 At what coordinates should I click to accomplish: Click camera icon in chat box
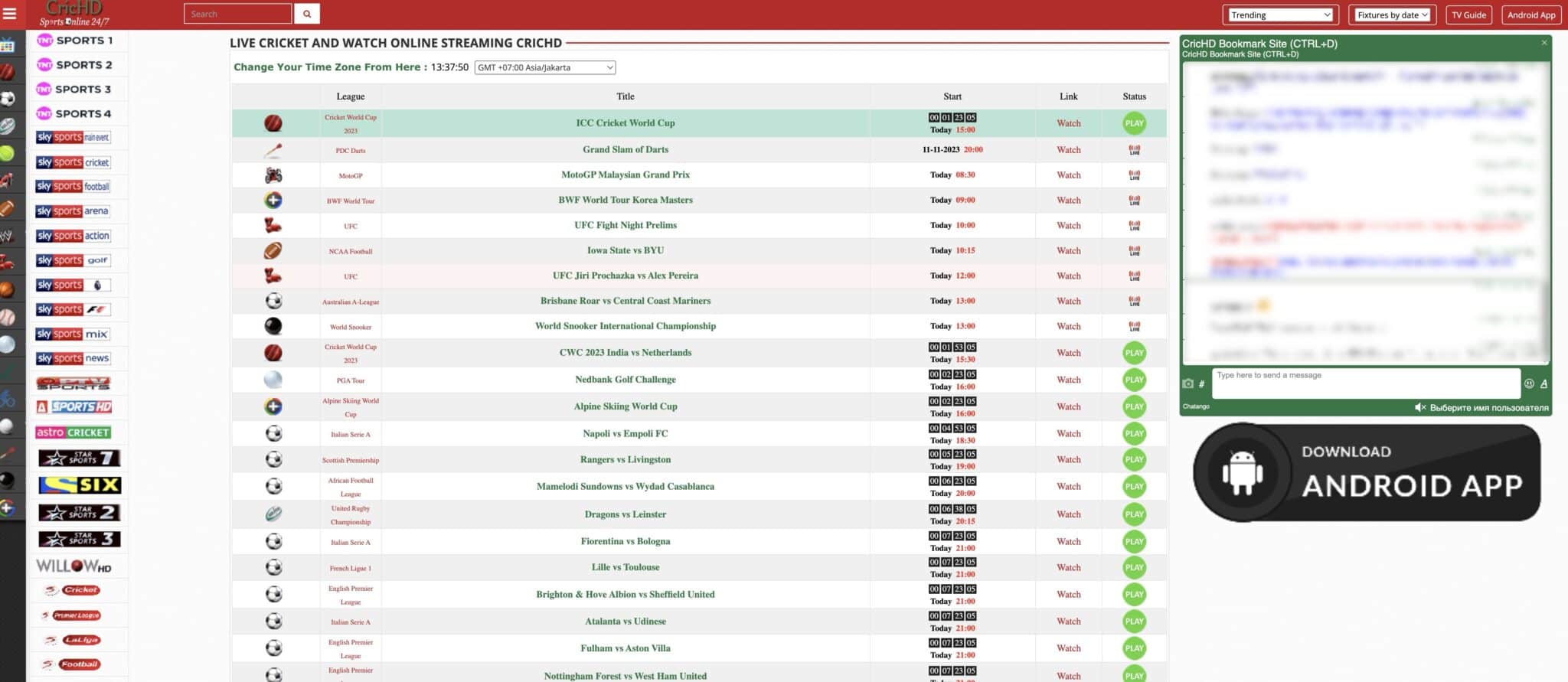coord(1187,383)
